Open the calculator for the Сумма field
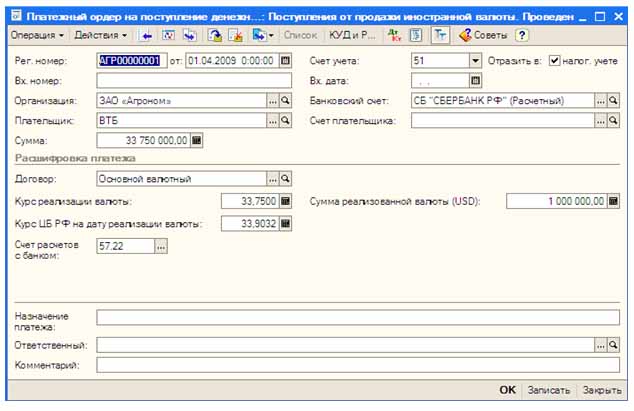The image size is (634, 411). [x=197, y=141]
